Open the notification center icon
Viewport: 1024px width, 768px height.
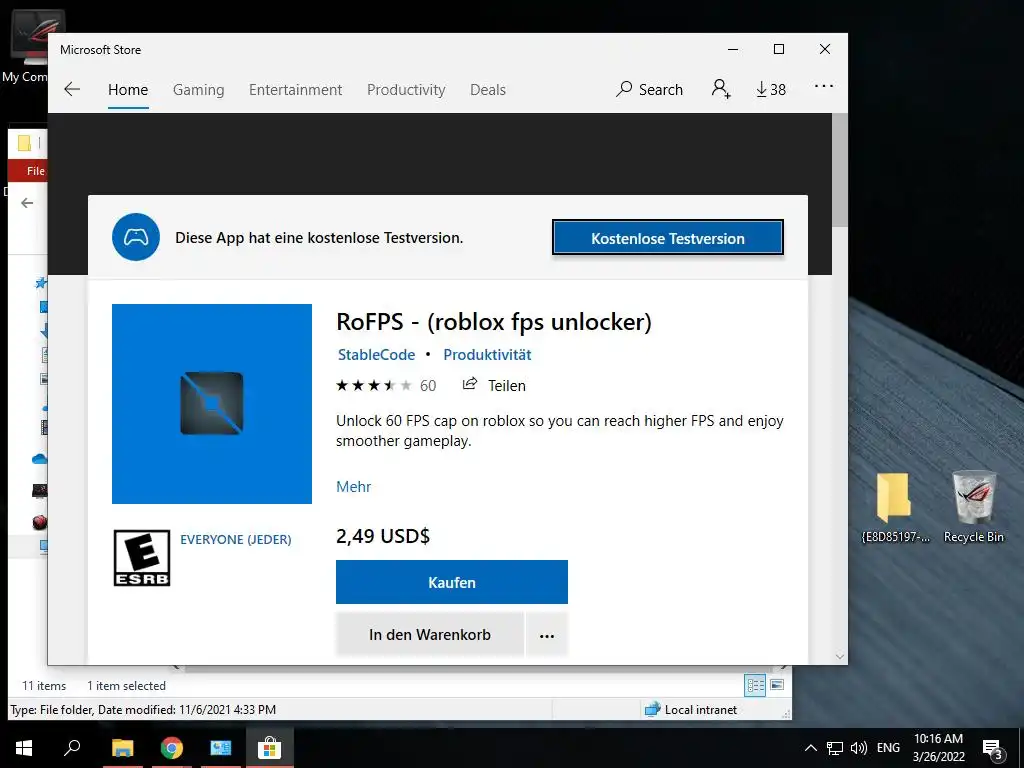993,748
